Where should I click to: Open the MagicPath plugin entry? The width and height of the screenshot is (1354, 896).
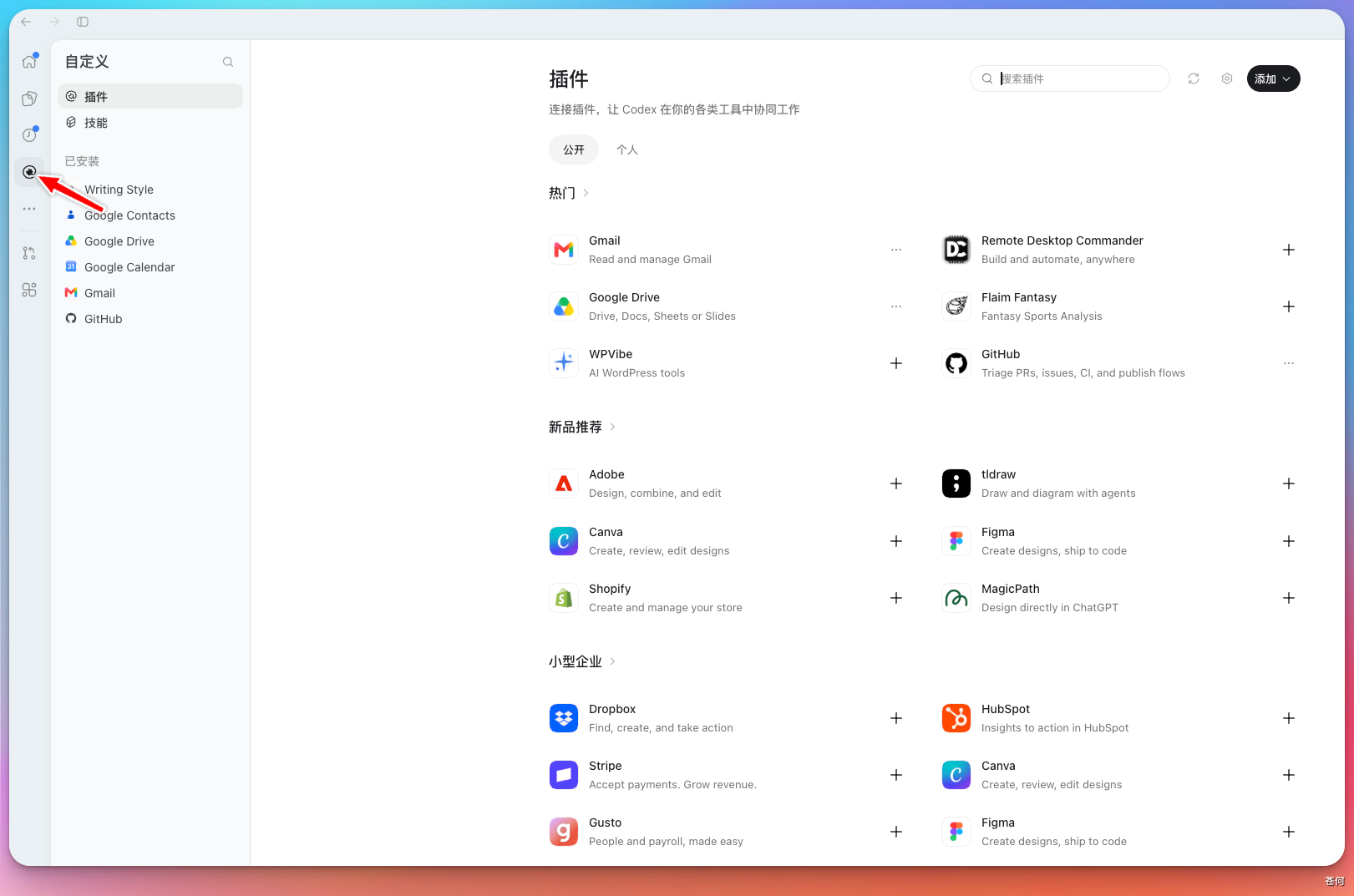point(1120,598)
